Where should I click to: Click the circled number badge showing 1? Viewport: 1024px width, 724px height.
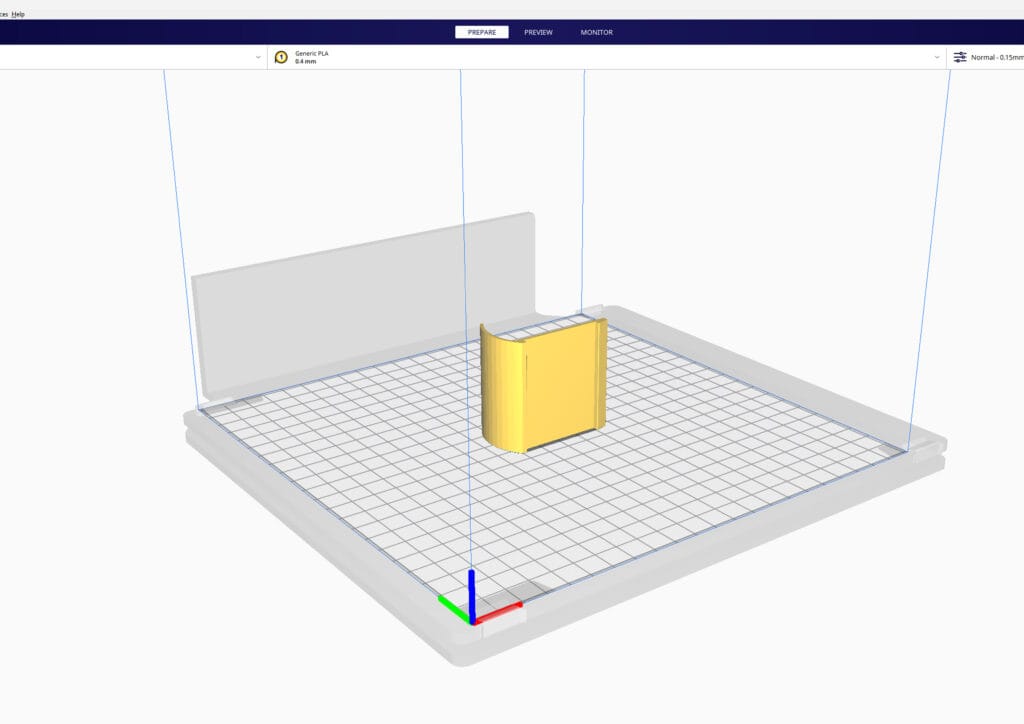[x=281, y=57]
